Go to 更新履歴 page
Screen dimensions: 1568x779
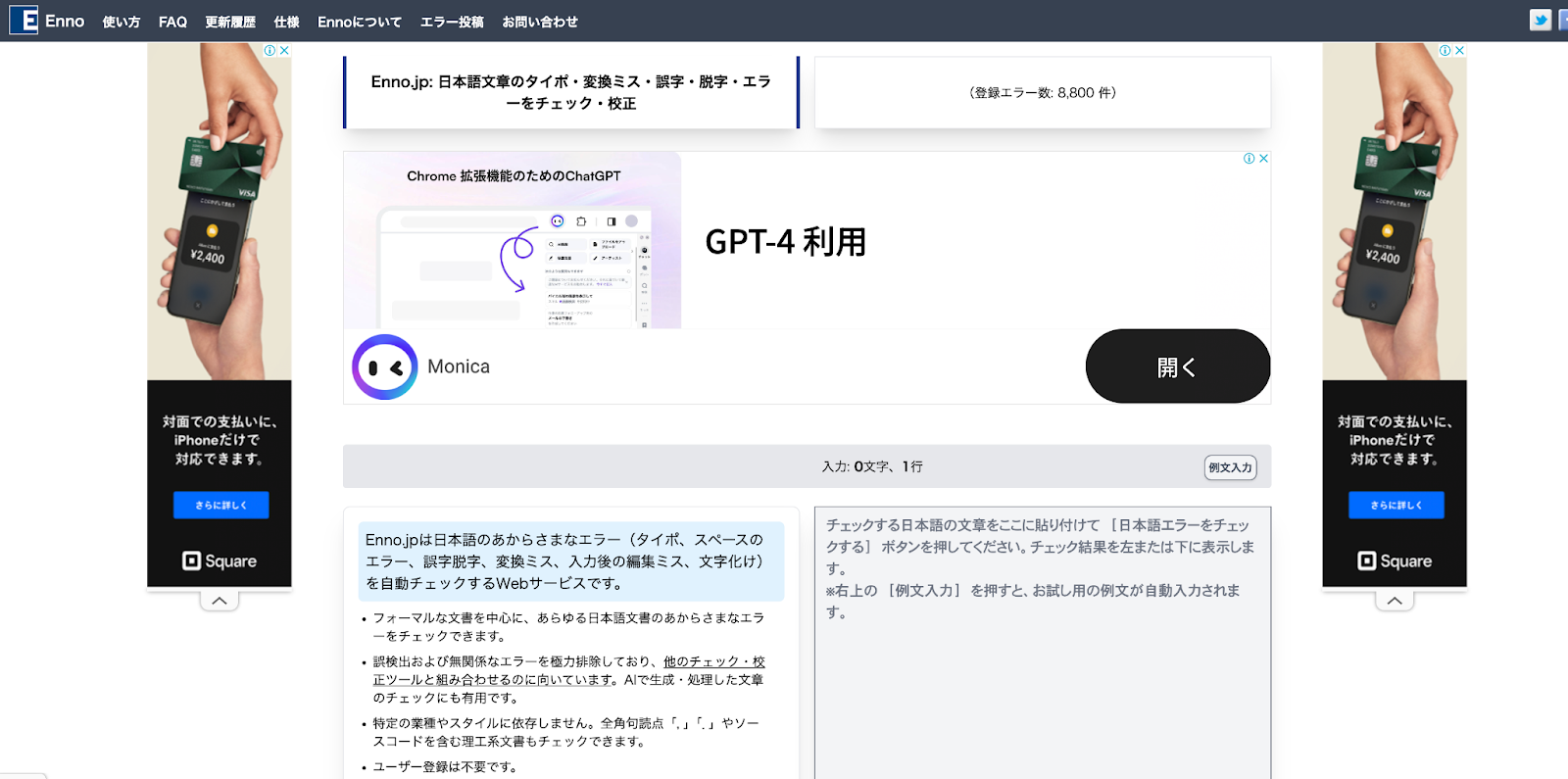click(x=230, y=22)
